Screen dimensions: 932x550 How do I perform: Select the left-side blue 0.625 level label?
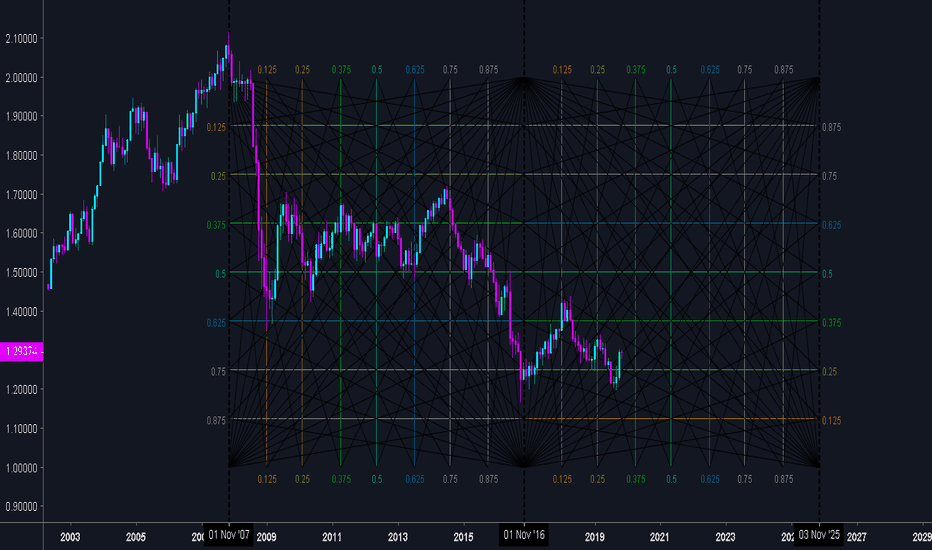pos(217,322)
